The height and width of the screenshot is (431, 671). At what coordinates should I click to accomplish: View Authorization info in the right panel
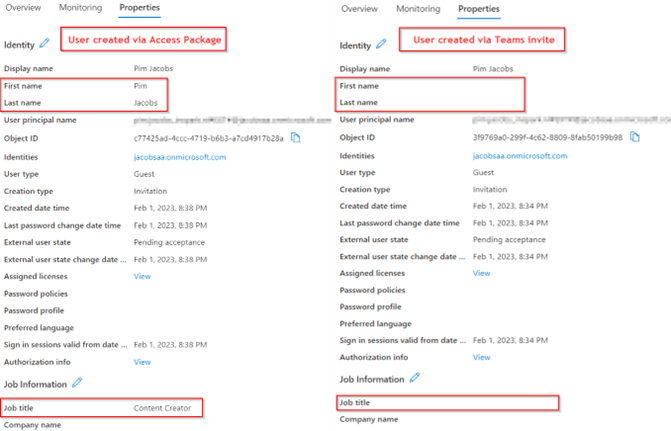pyautogui.click(x=482, y=357)
